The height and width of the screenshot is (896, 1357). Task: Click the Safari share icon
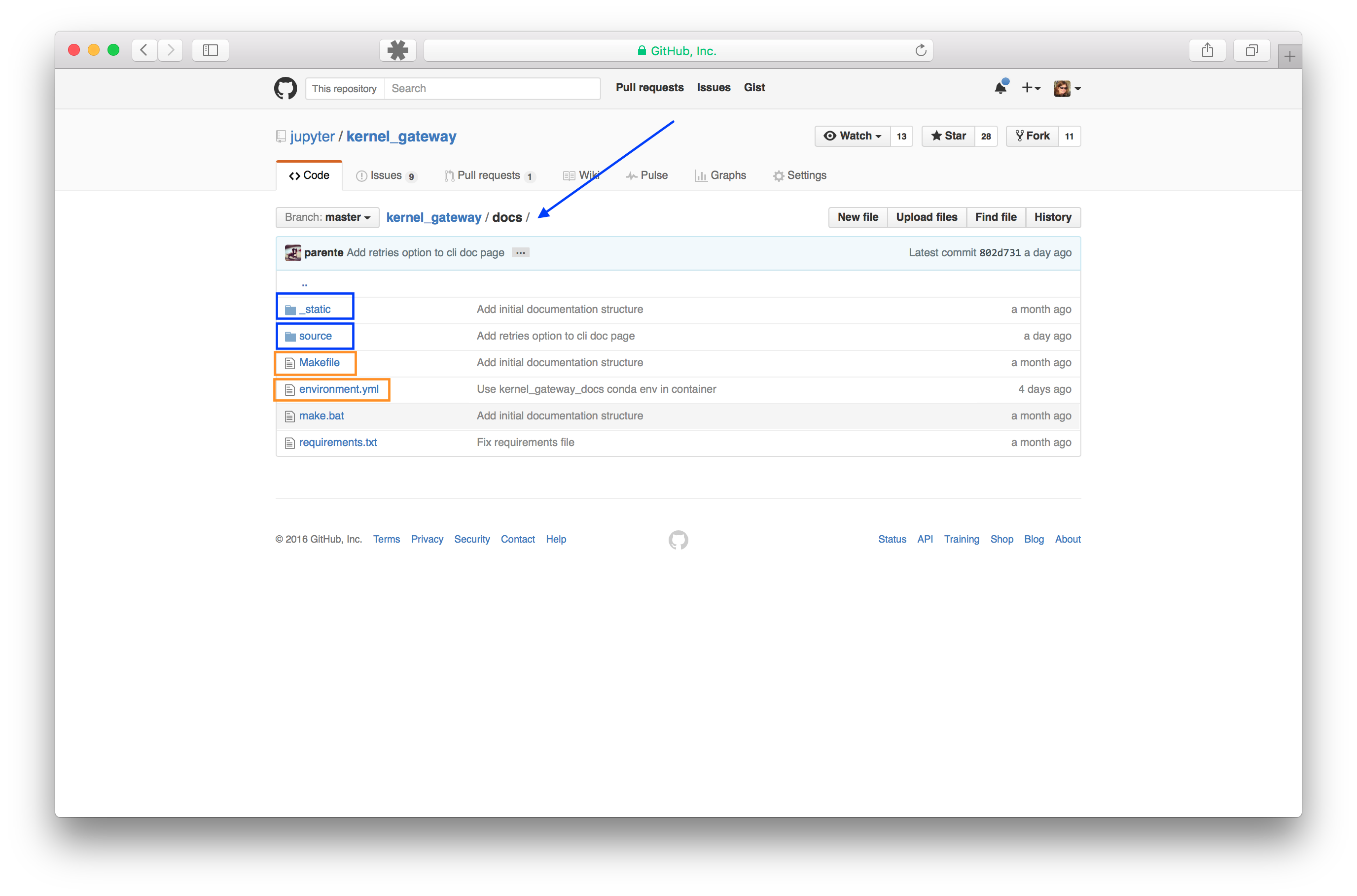[x=1207, y=50]
